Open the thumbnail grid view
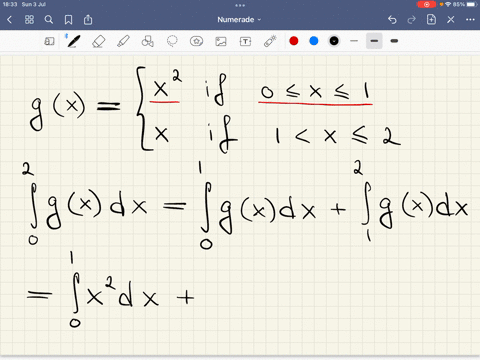Image resolution: width=480 pixels, height=360 pixels. pos(29,20)
